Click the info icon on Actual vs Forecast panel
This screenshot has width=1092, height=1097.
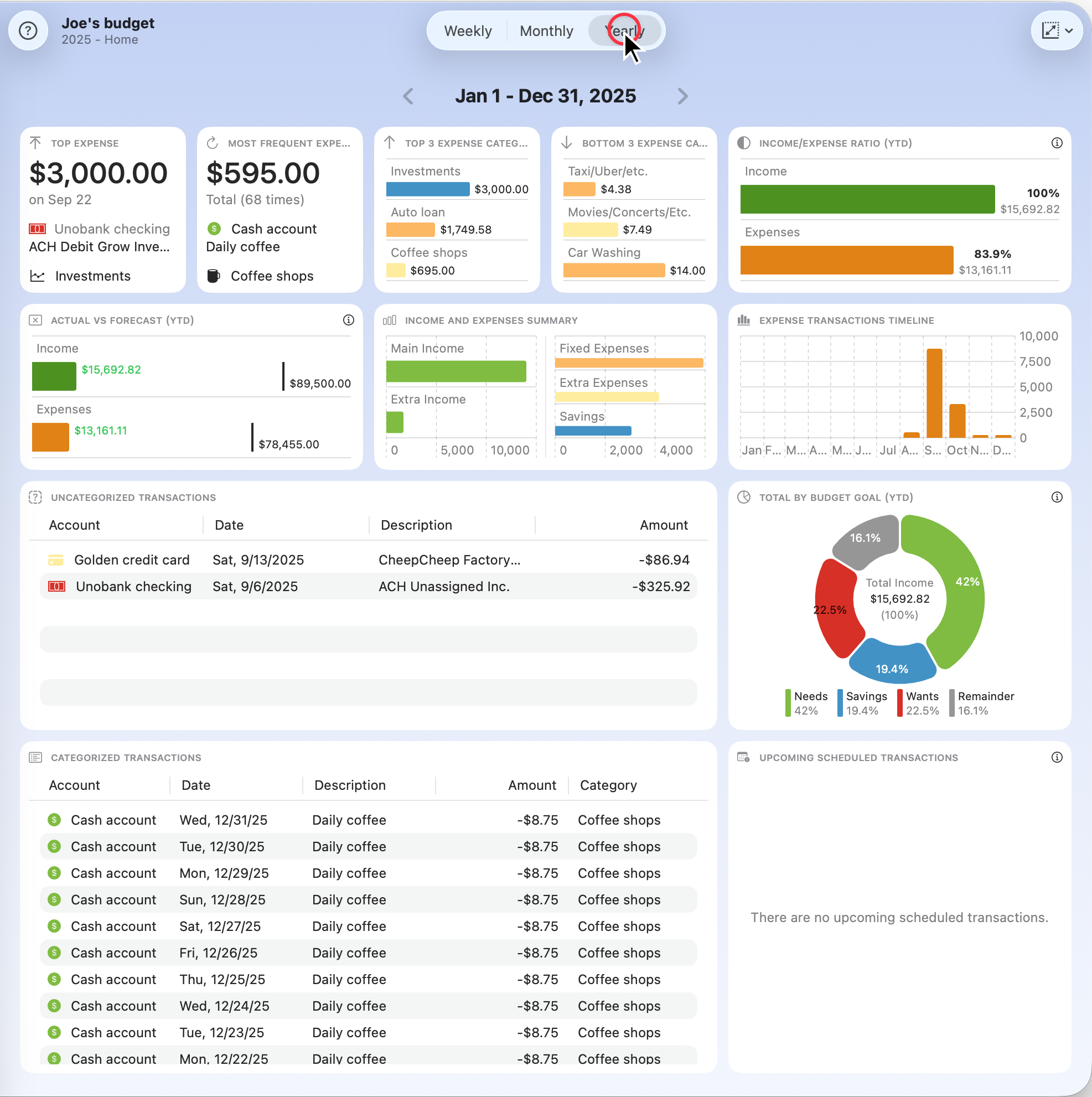[348, 320]
